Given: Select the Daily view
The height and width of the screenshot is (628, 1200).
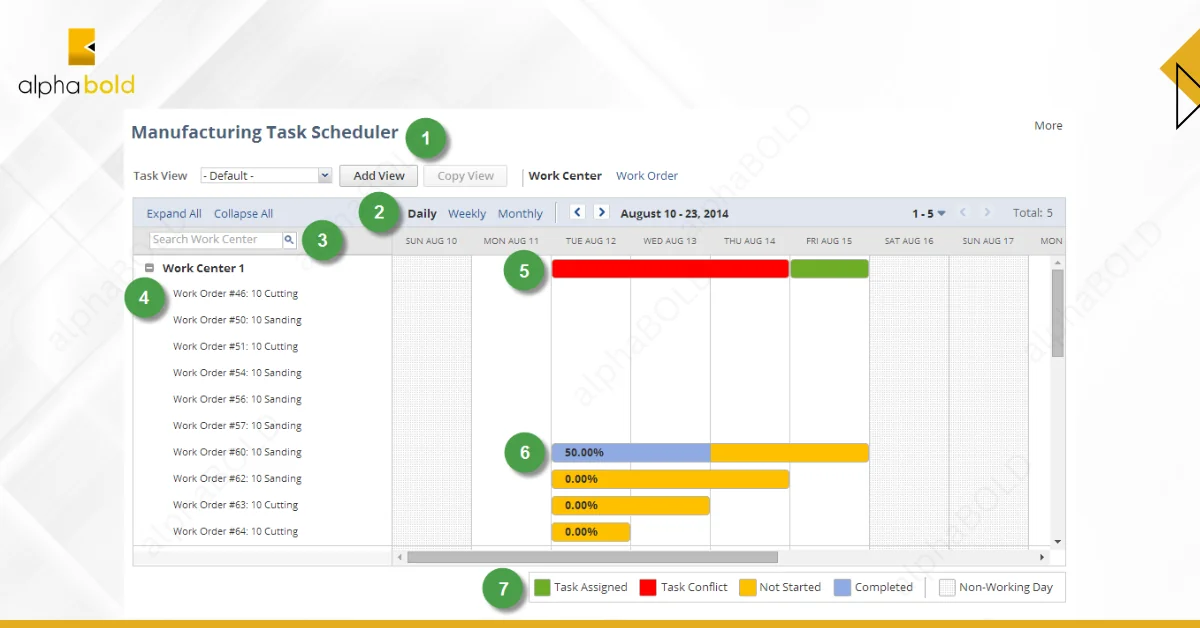Looking at the screenshot, I should click(422, 213).
